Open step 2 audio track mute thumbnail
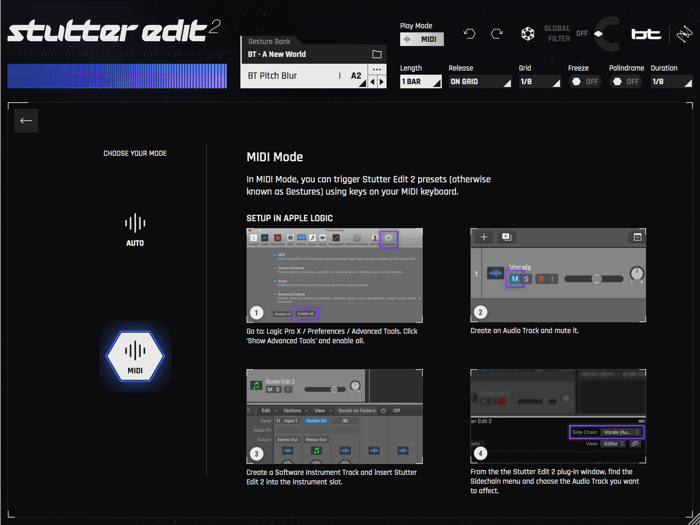Viewport: 700px width, 525px height. click(558, 275)
